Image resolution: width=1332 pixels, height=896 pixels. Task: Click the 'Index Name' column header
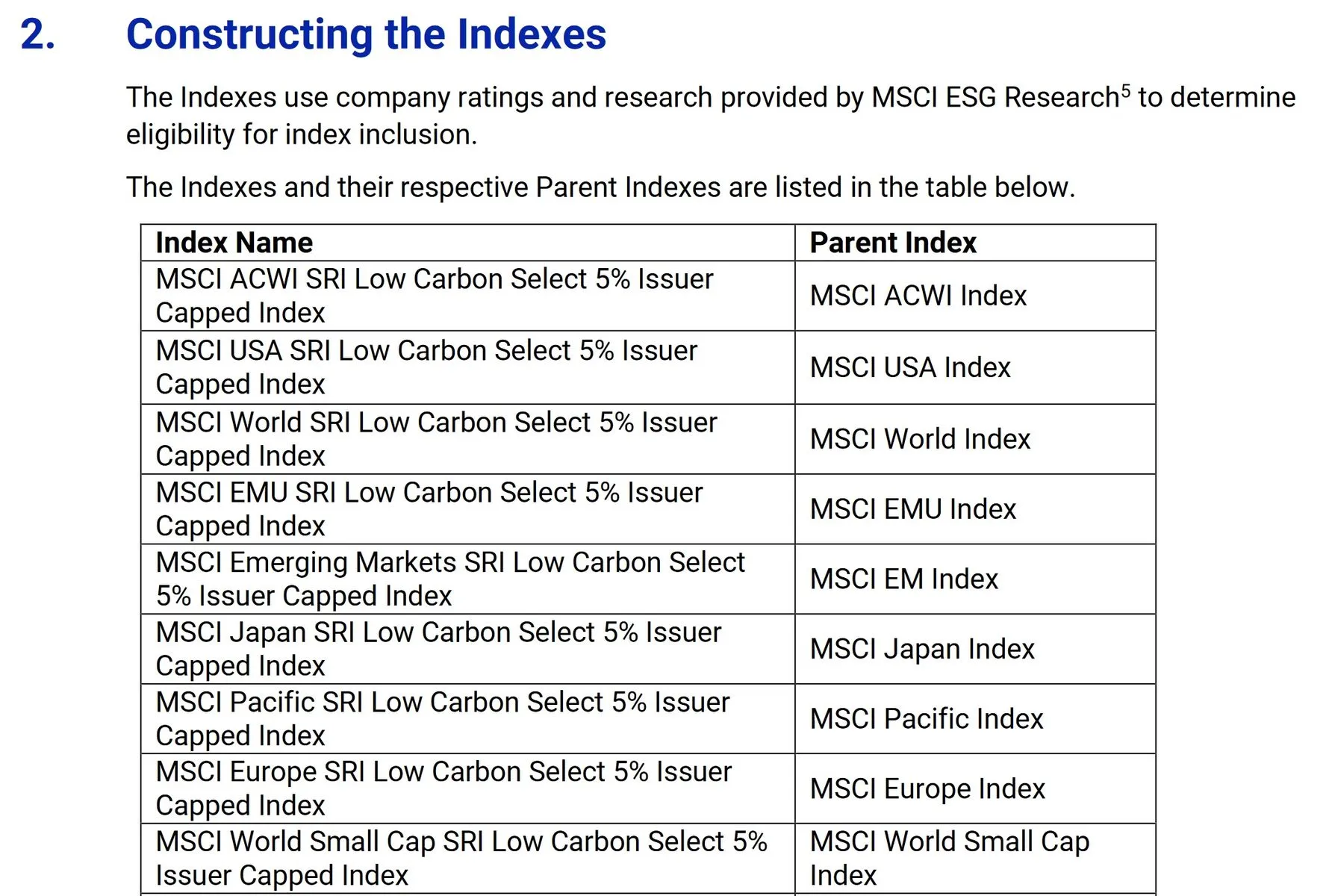[x=234, y=243]
